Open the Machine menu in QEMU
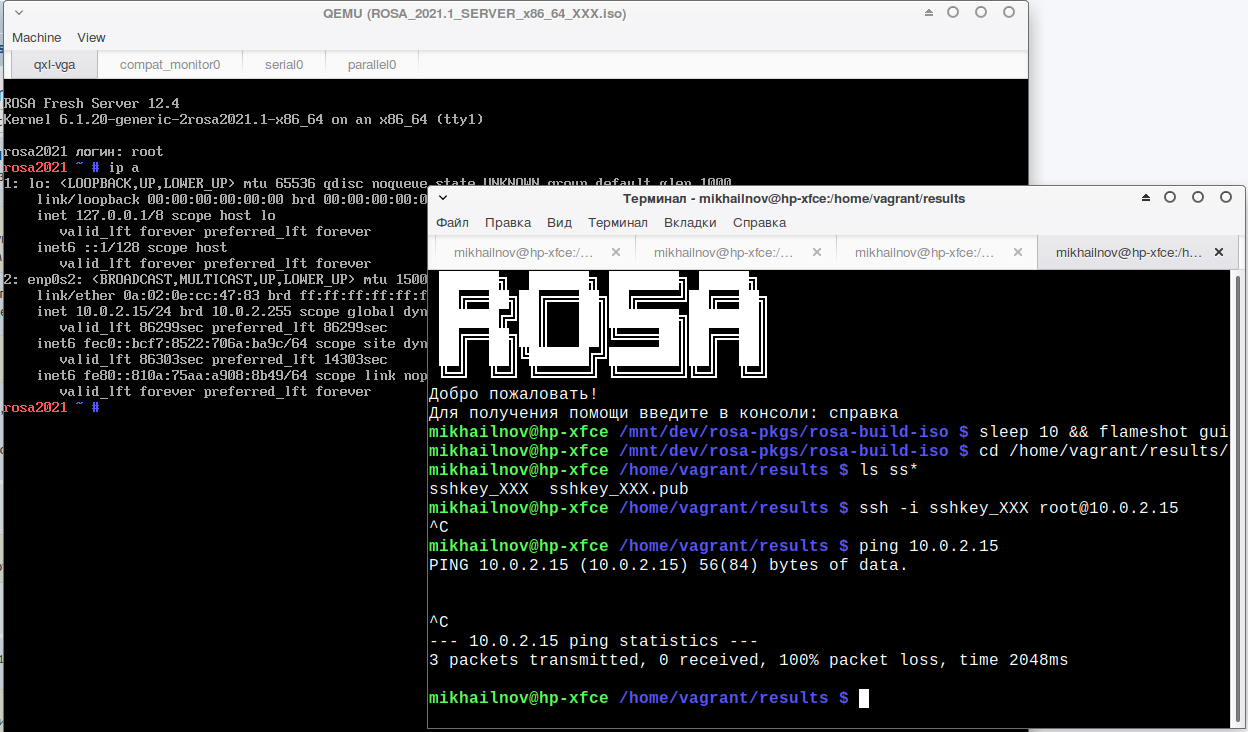This screenshot has height=732, width=1248. [37, 37]
